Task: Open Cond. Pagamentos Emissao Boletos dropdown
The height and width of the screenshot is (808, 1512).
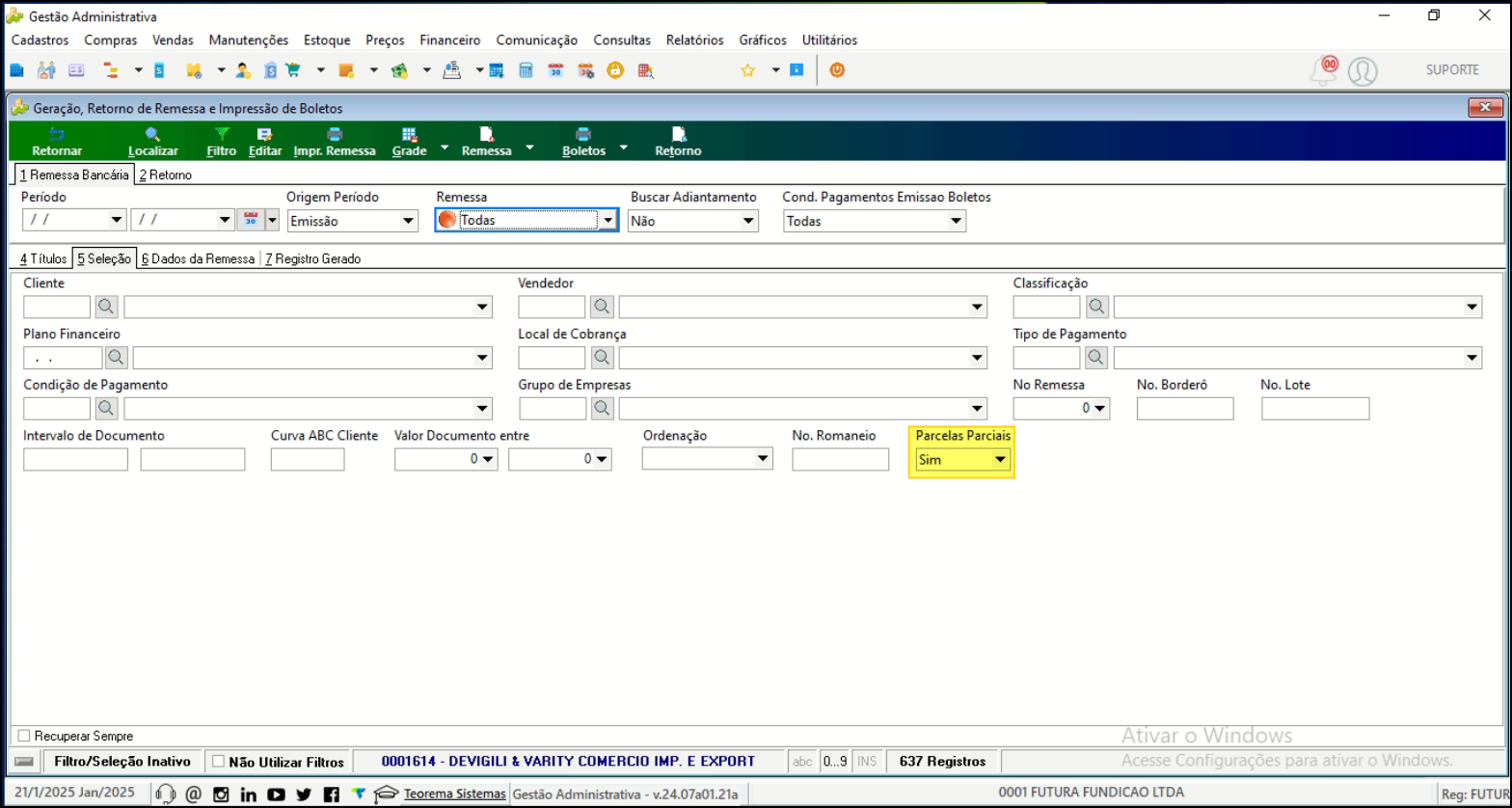Action: pos(956,221)
